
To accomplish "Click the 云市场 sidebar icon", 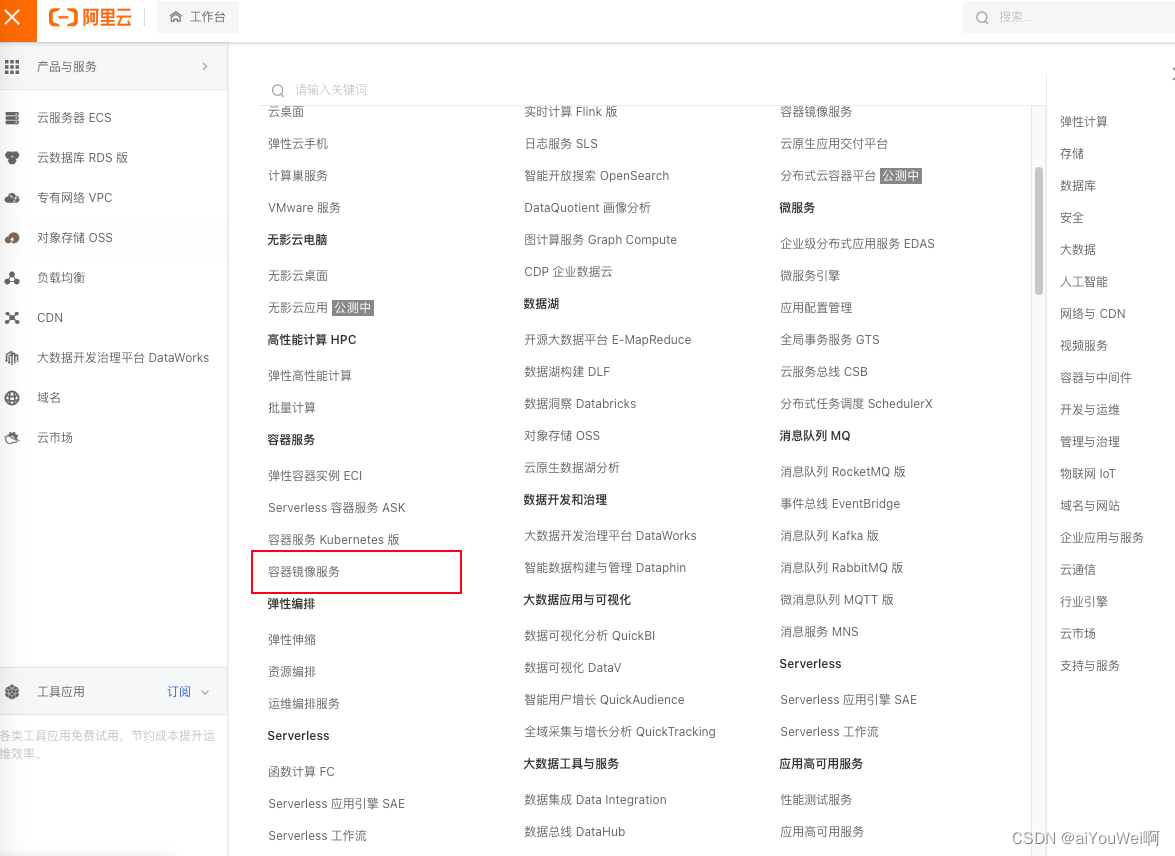I will tap(12, 438).
